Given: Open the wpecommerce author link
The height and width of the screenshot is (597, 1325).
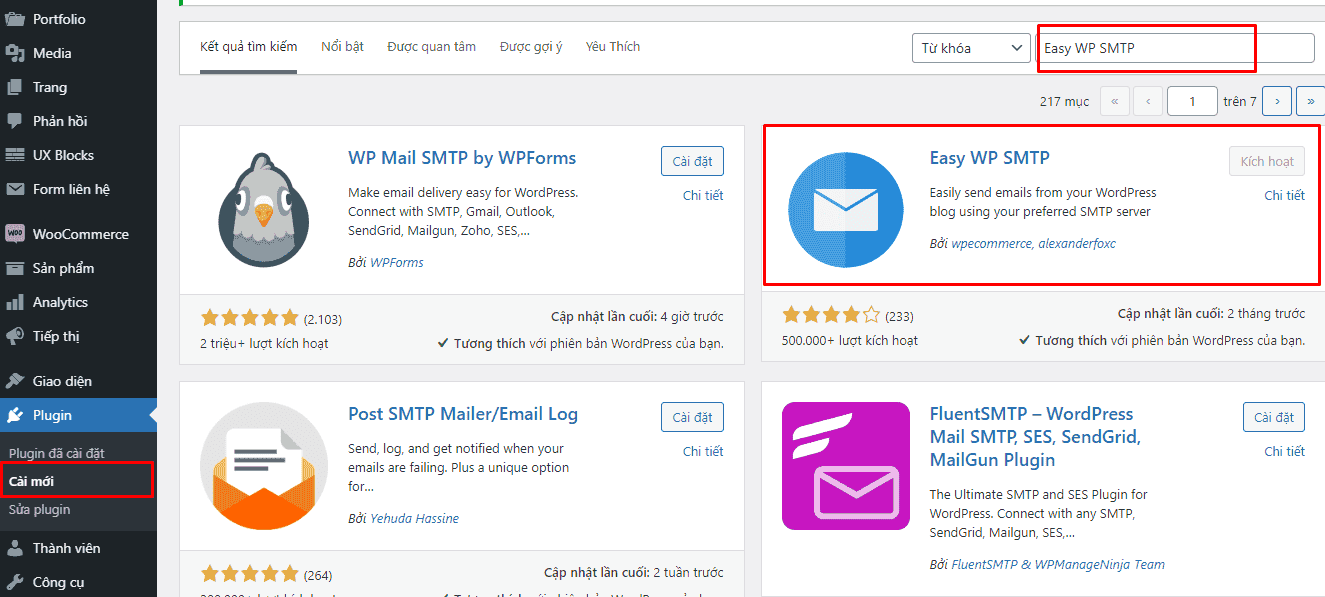Looking at the screenshot, I should [990, 243].
